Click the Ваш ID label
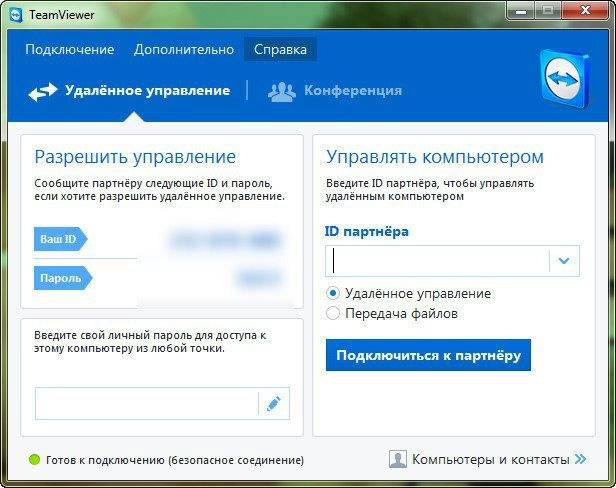Viewport: 616px width, 488px height. point(60,239)
